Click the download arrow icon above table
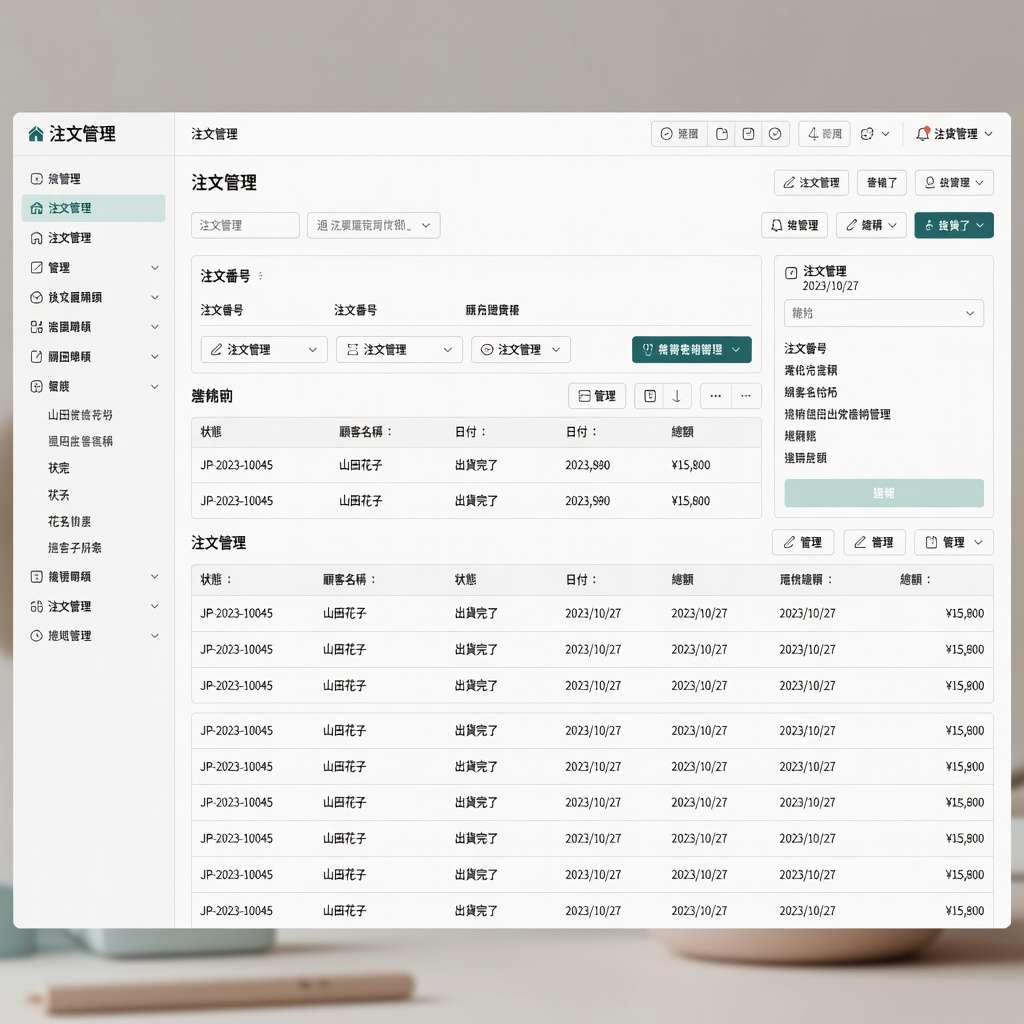 (677, 396)
